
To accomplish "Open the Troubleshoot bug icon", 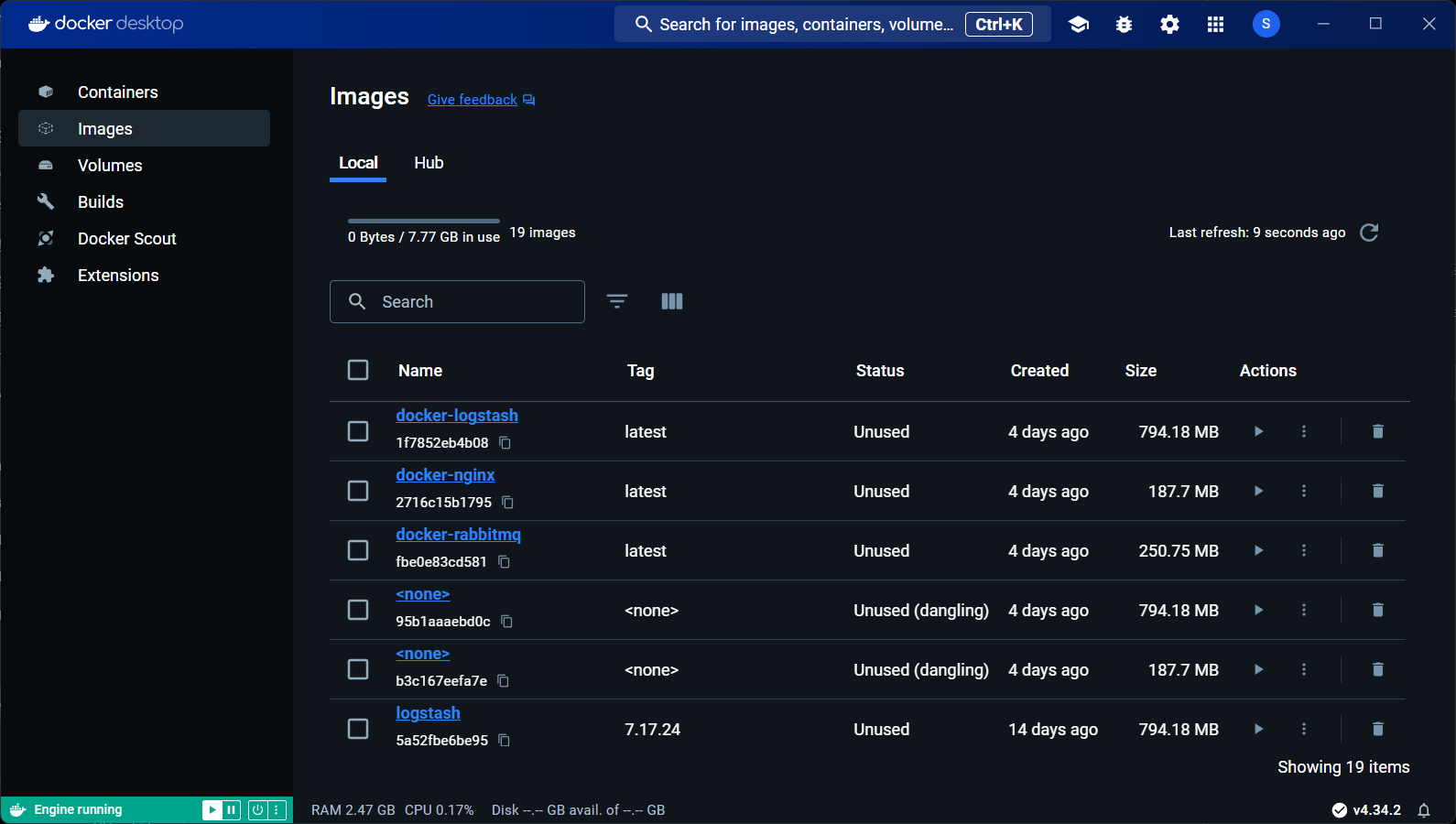I will pyautogui.click(x=1125, y=25).
